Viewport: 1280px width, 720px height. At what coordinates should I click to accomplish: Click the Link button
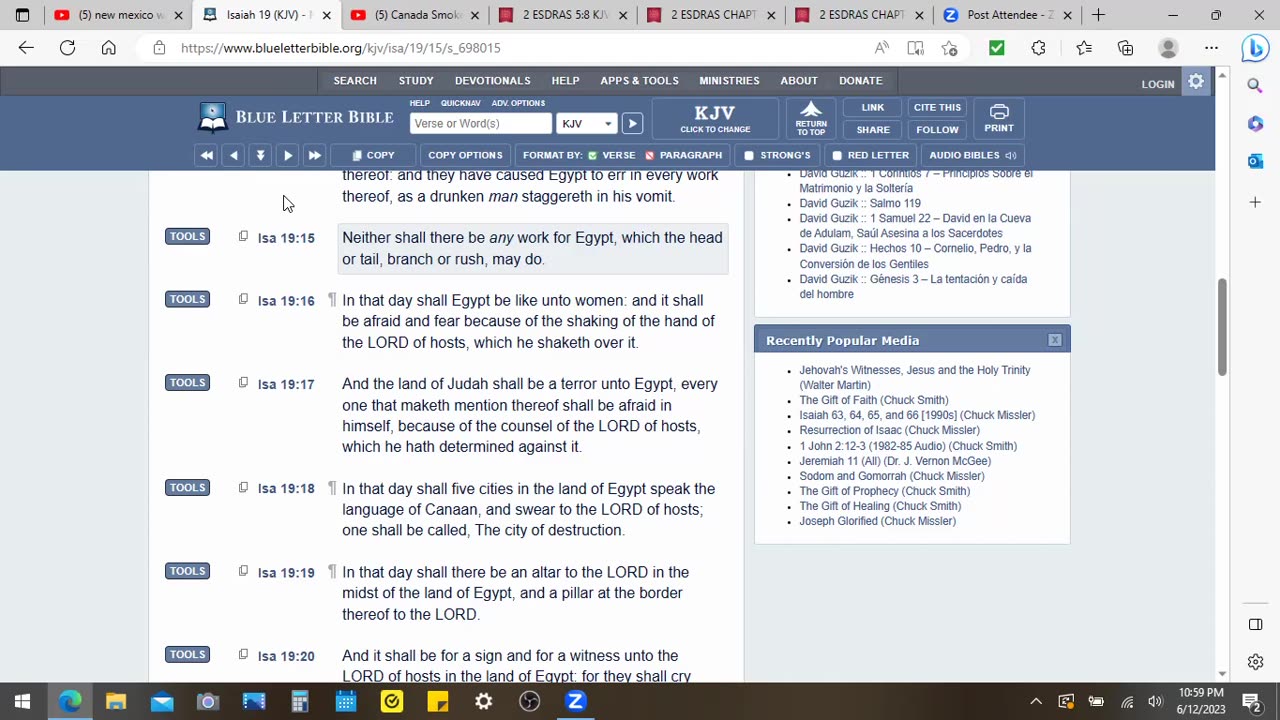click(x=873, y=108)
